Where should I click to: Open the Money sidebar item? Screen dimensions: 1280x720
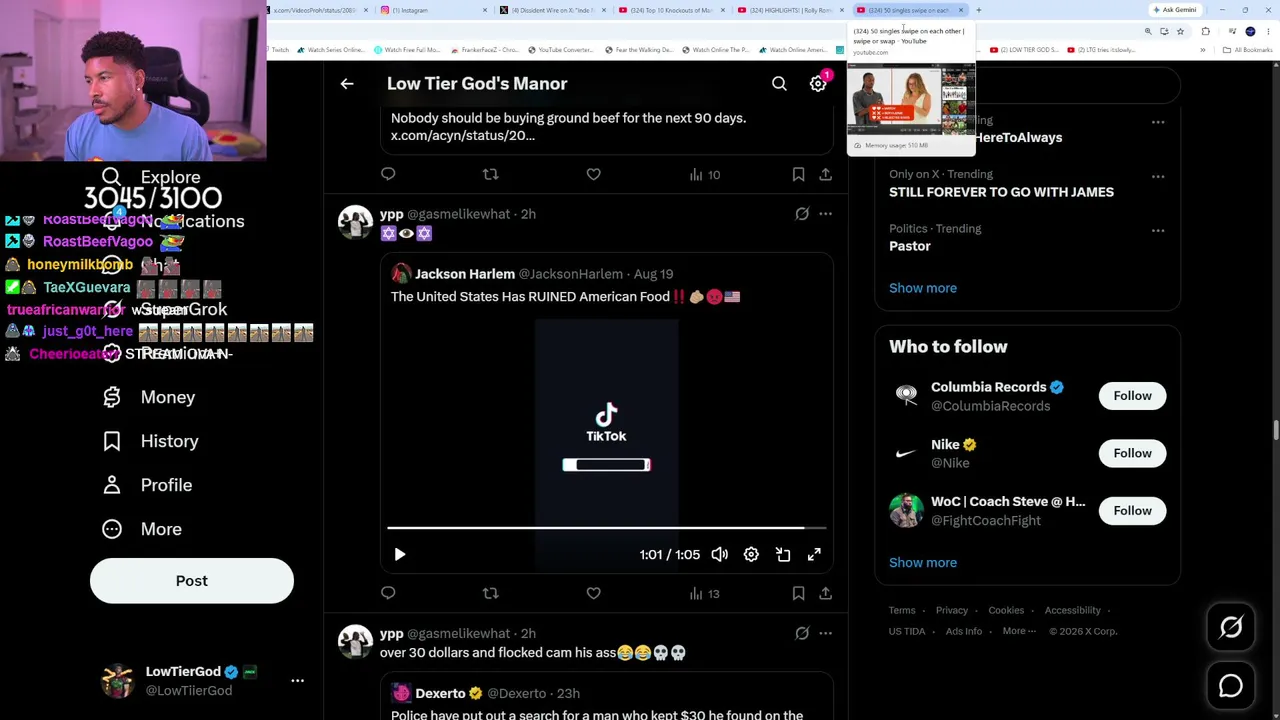click(149, 397)
